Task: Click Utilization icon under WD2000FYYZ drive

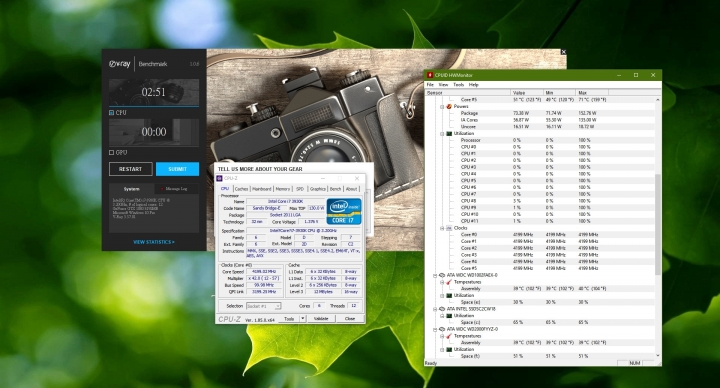Action: tap(449, 349)
